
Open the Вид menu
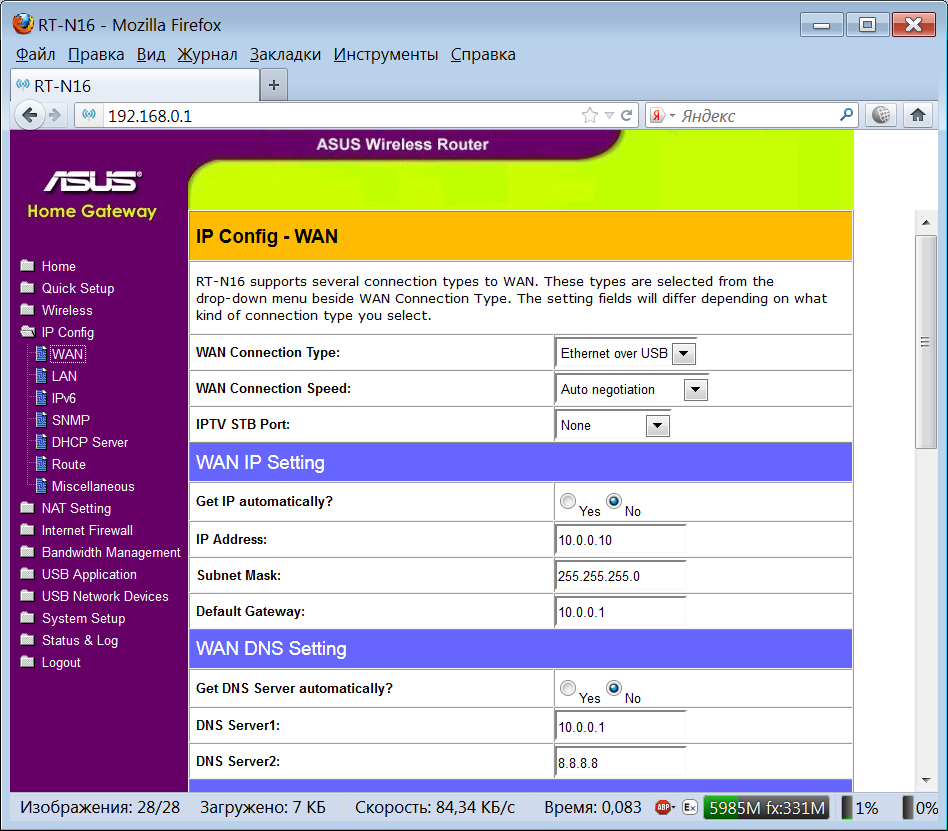pos(151,54)
